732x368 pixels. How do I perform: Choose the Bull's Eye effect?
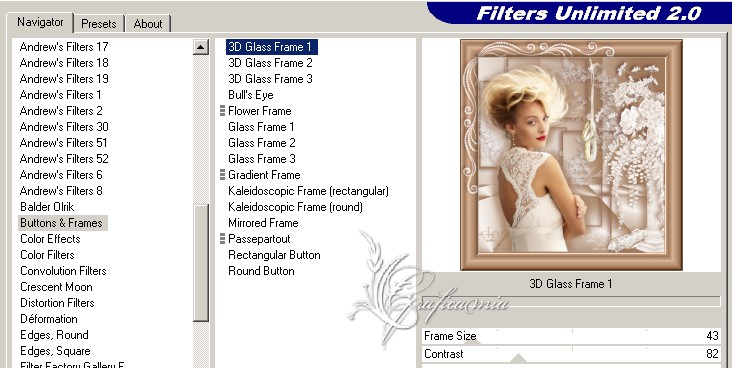[251, 95]
